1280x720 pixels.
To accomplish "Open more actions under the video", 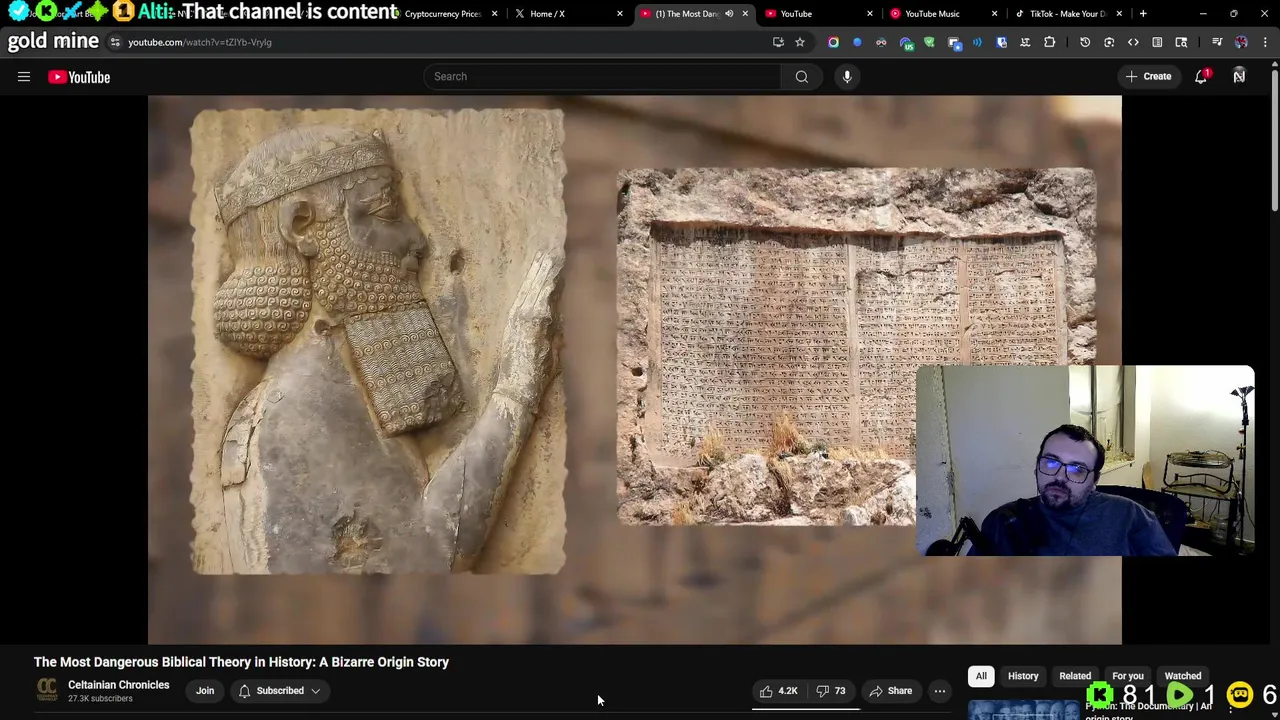I will coord(940,691).
